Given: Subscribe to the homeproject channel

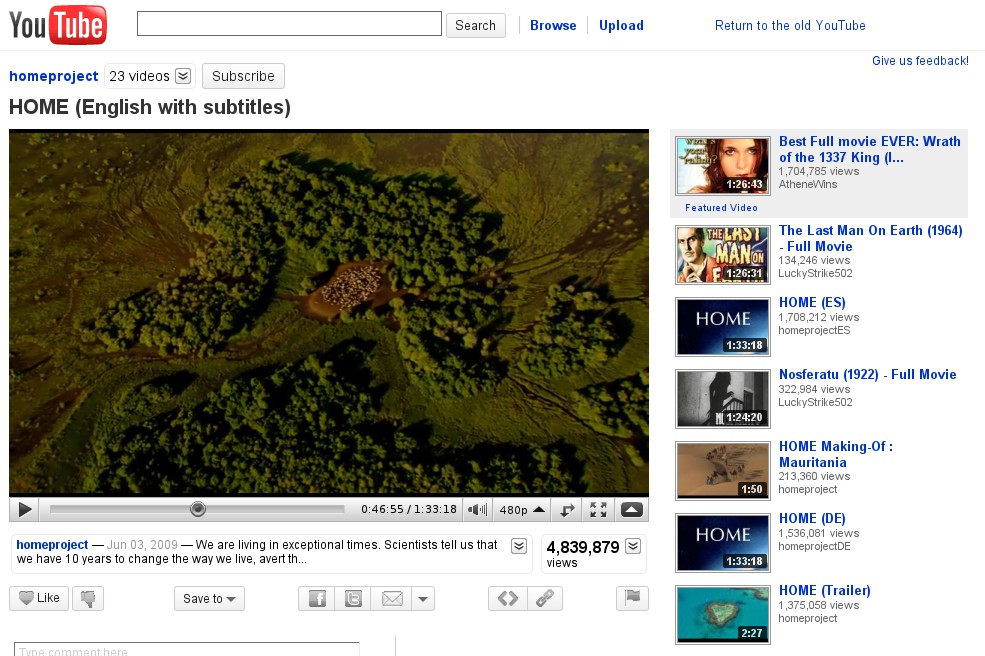Looking at the screenshot, I should [x=243, y=76].
